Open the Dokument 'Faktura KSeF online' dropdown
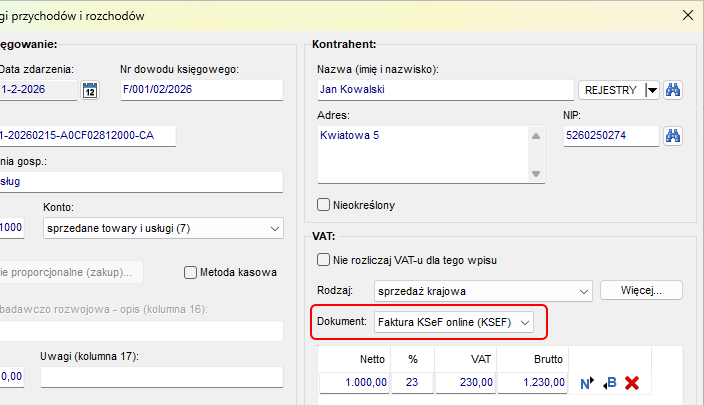Screen dimensions: 704x405 tap(525, 323)
